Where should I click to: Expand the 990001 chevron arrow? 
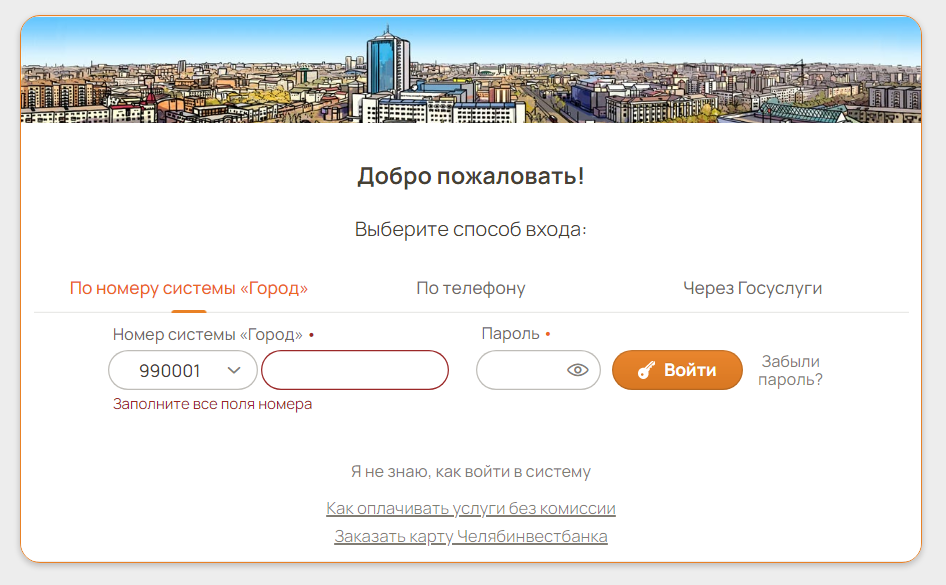234,370
